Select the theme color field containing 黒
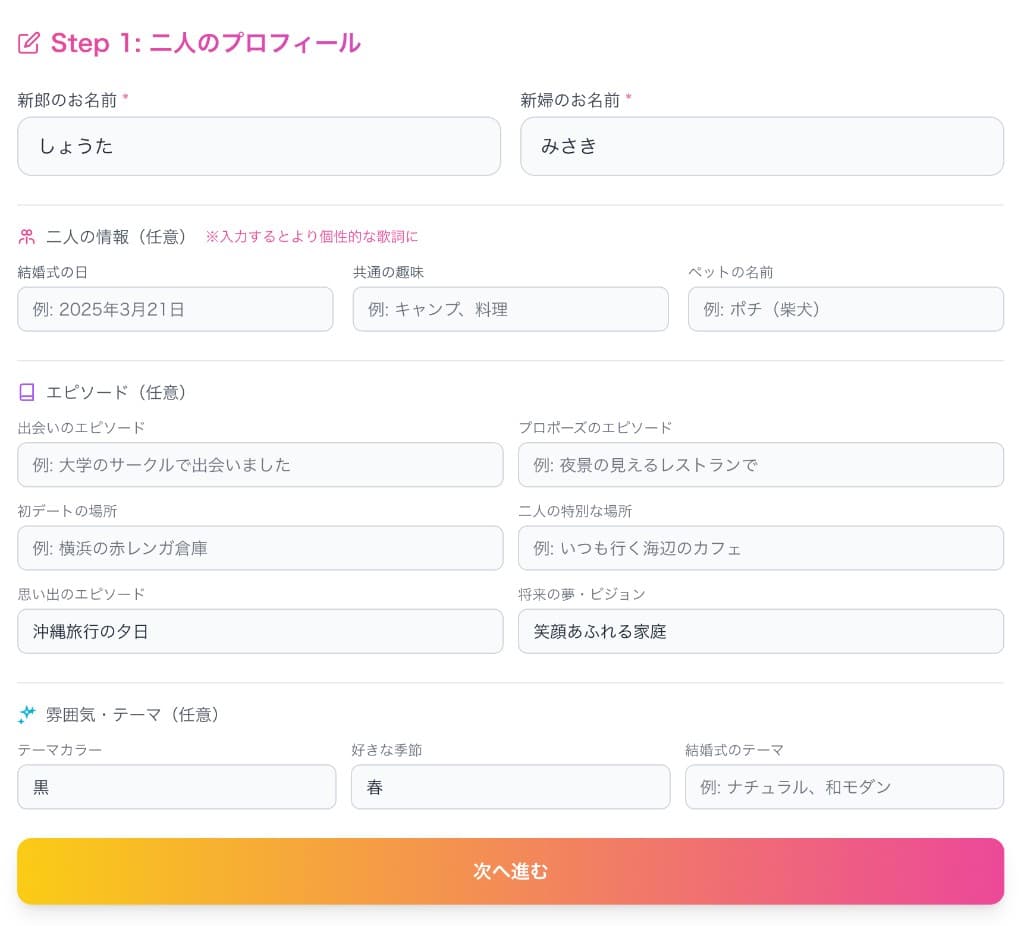Screen dimensions: 1024x926 pyautogui.click(x=177, y=787)
